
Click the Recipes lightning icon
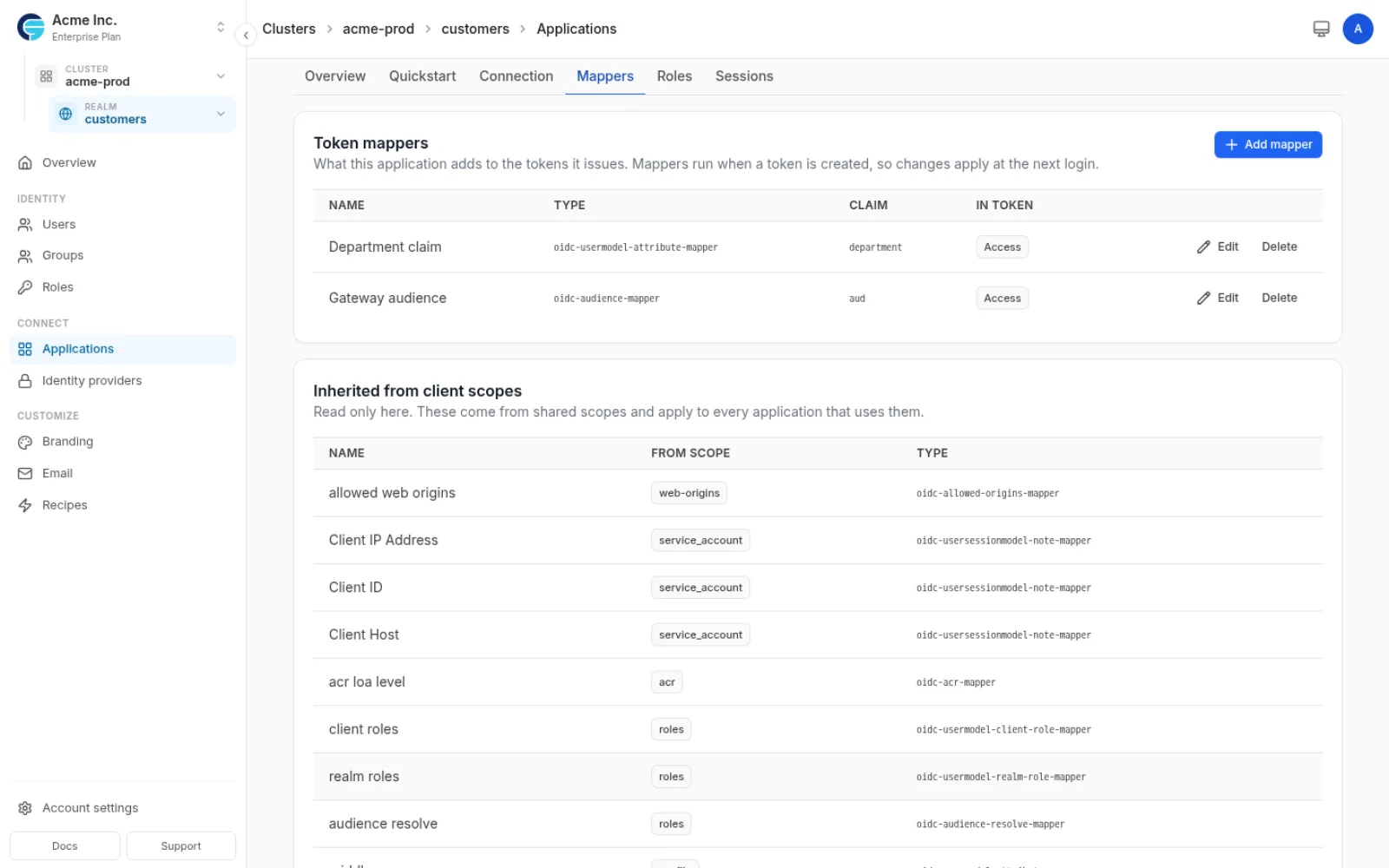[25, 505]
